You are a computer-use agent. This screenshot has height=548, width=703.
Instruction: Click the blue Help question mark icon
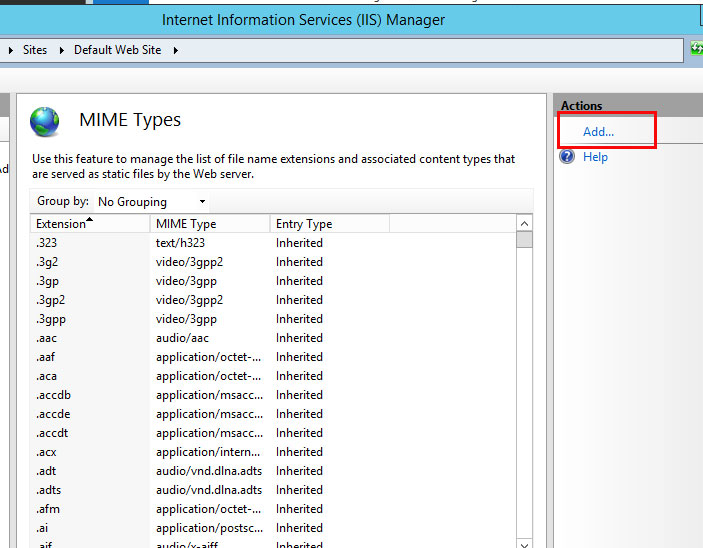click(x=567, y=157)
